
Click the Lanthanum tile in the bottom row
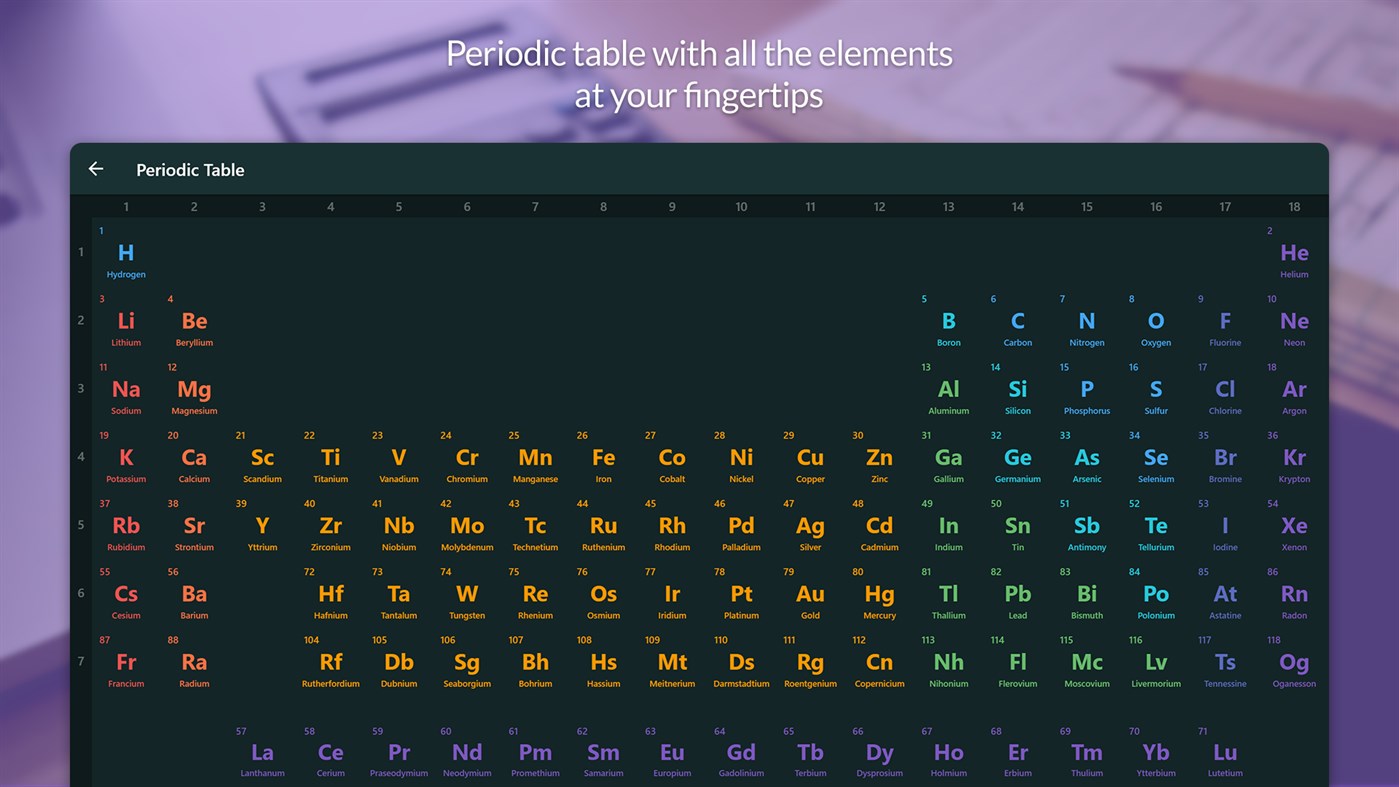(262, 753)
